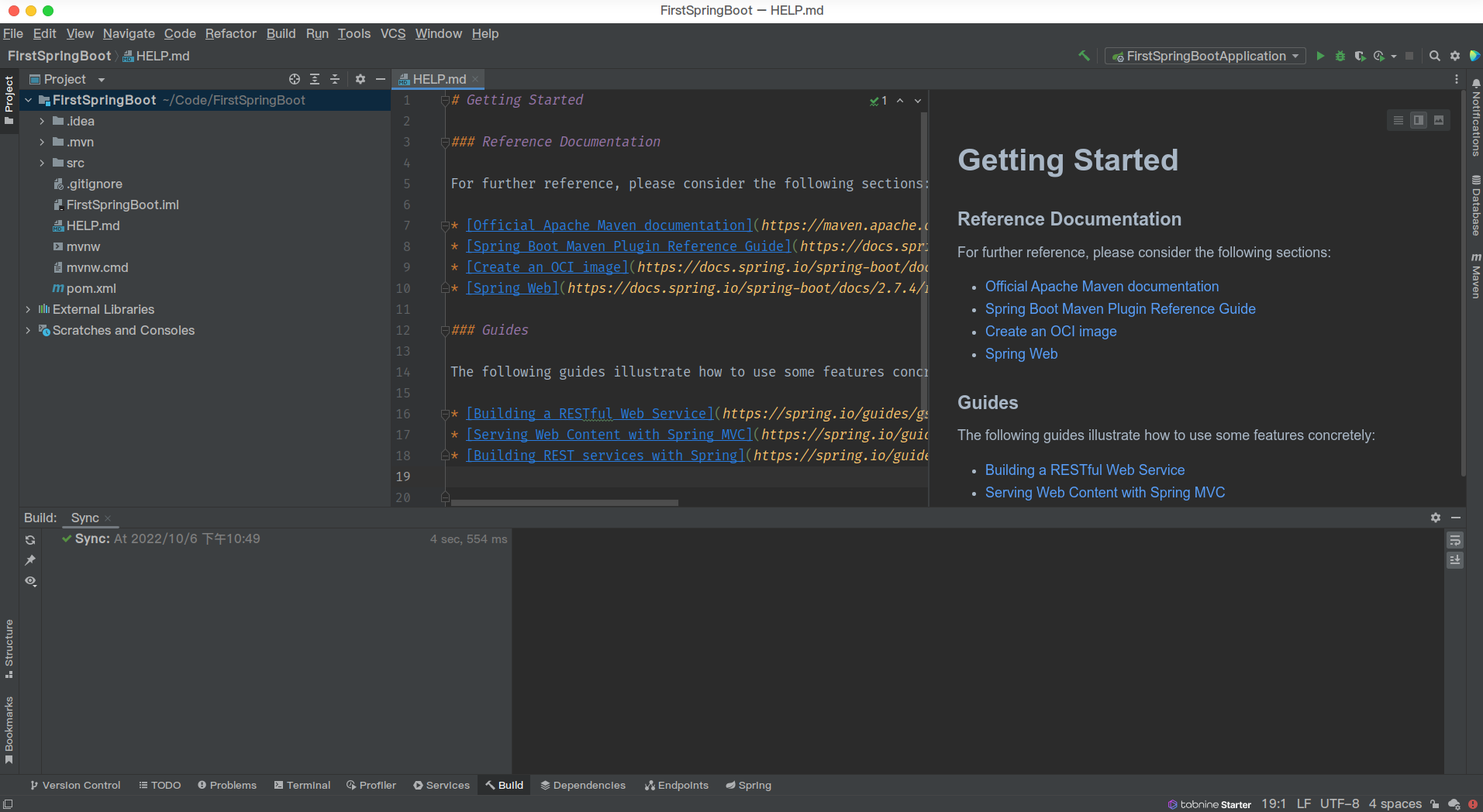
Task: Open the Dependencies tool tab
Action: 583,785
